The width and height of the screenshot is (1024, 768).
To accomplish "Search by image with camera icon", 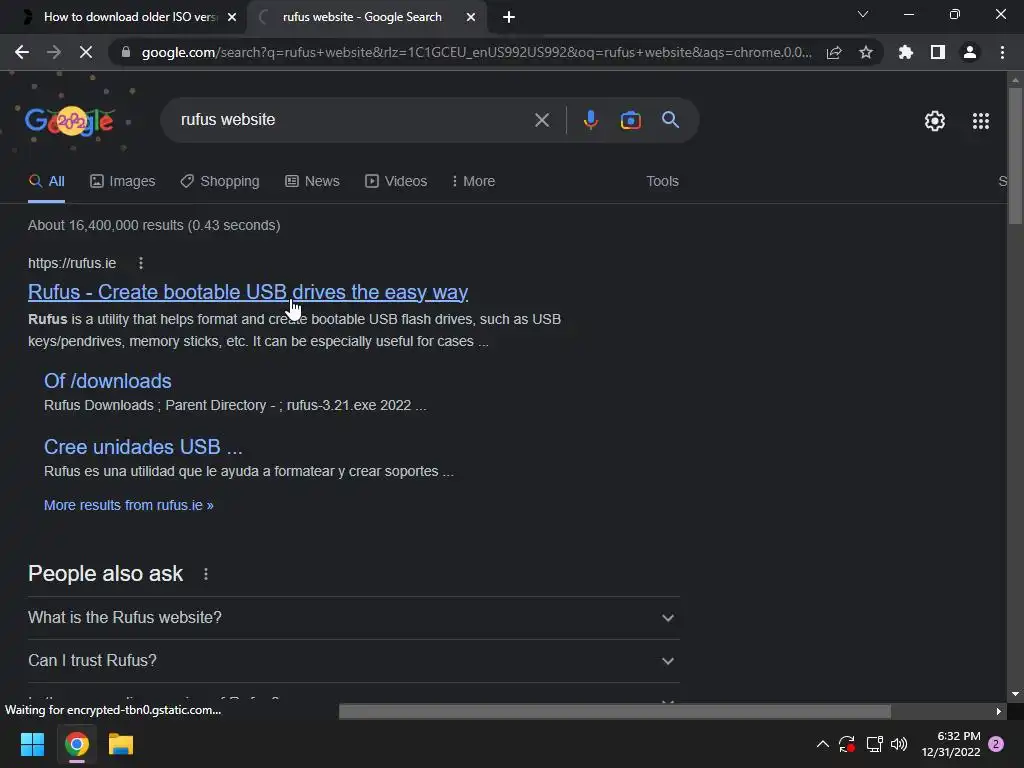I will click(x=630, y=120).
